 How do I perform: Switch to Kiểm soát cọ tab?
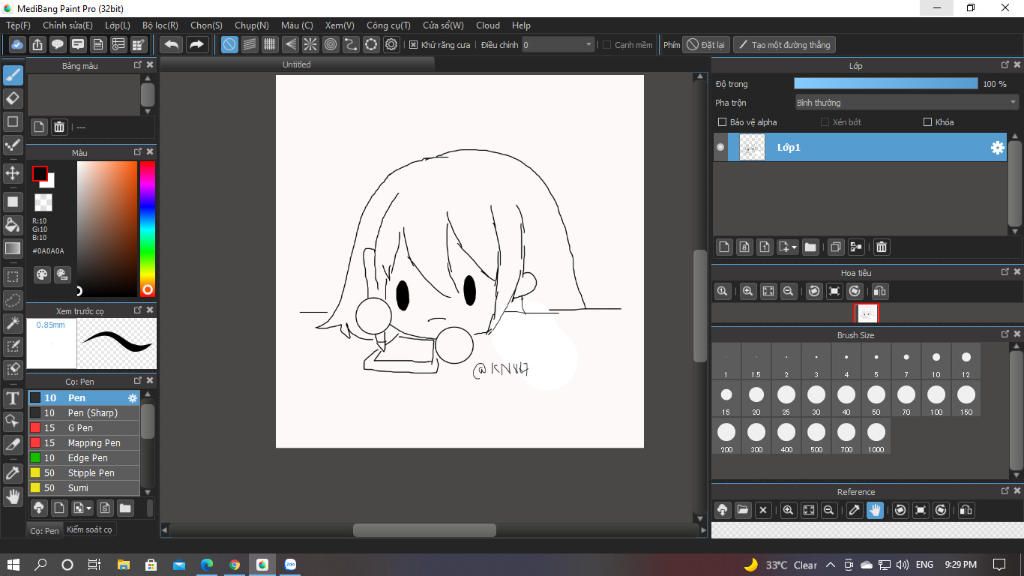pos(89,530)
